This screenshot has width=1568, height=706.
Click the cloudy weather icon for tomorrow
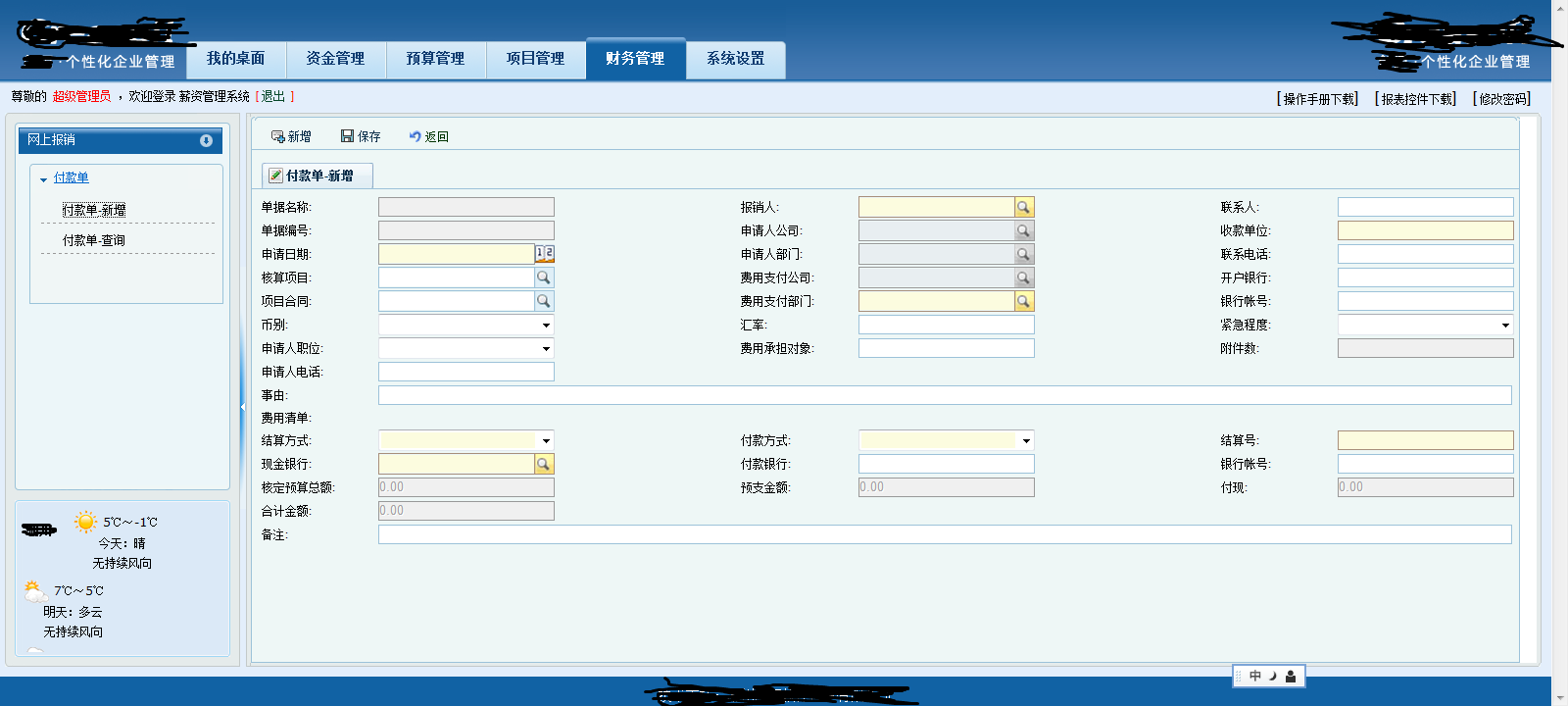pyautogui.click(x=35, y=591)
